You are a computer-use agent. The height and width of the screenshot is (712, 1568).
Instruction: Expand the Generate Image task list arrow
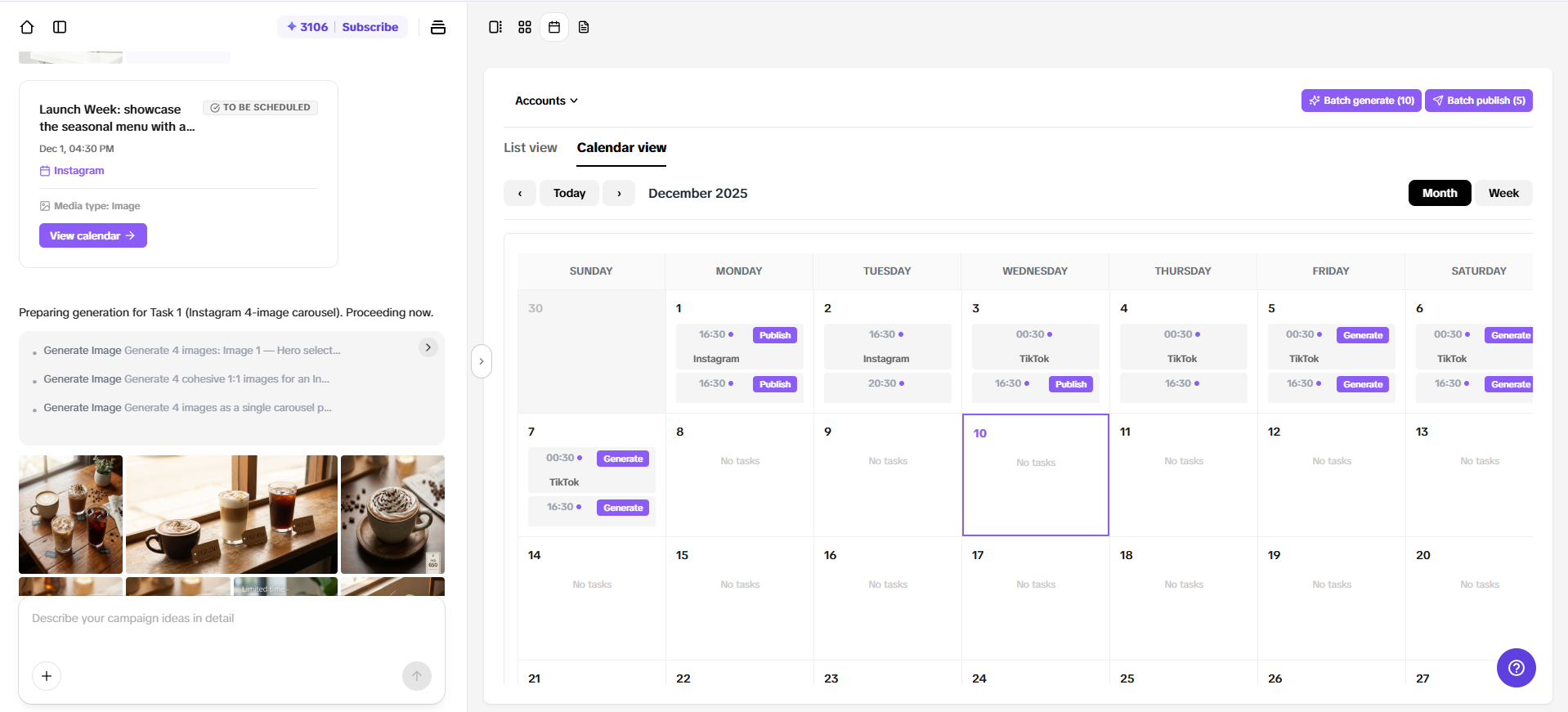tap(428, 347)
